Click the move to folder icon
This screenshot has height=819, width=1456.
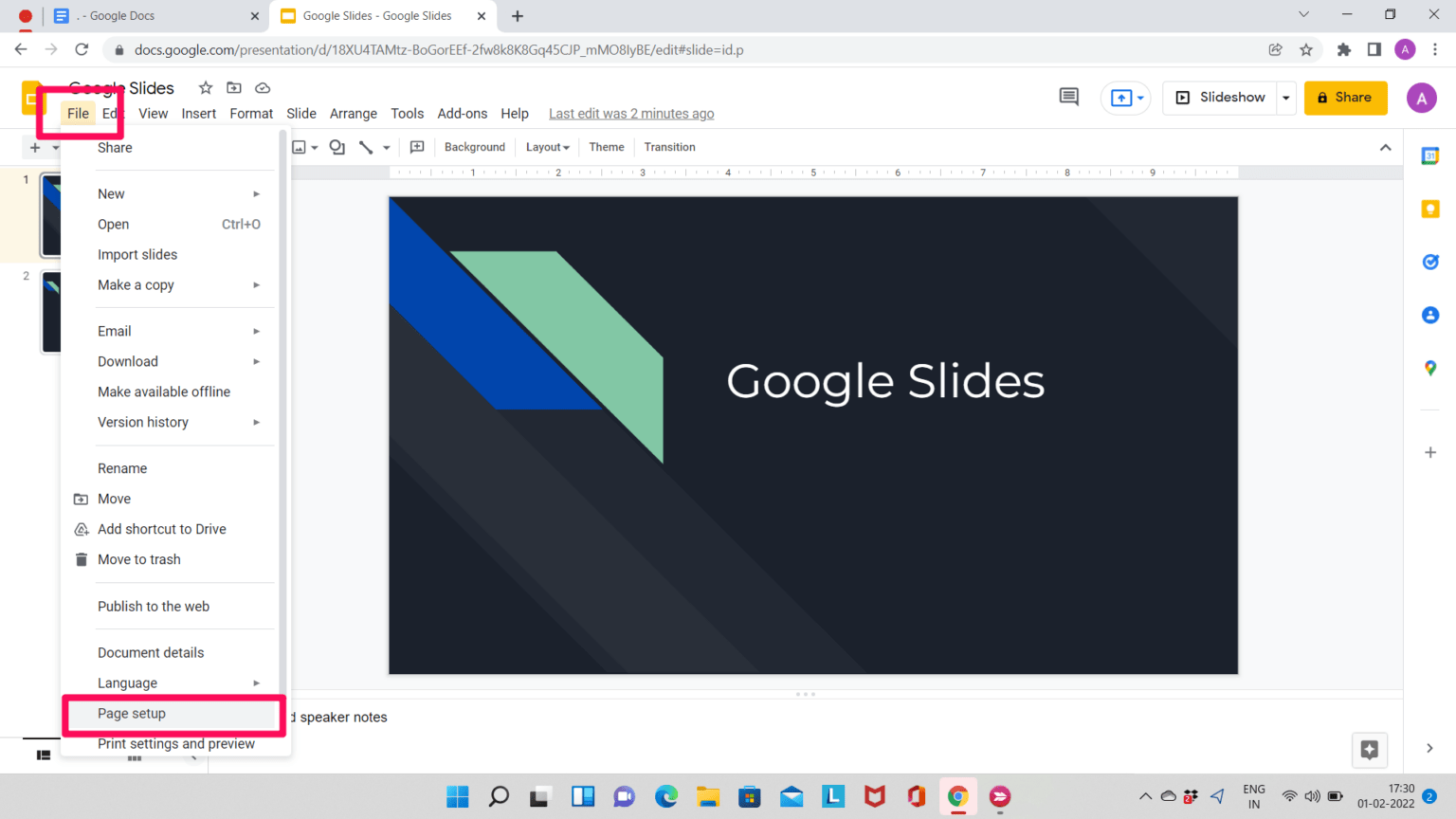(234, 88)
